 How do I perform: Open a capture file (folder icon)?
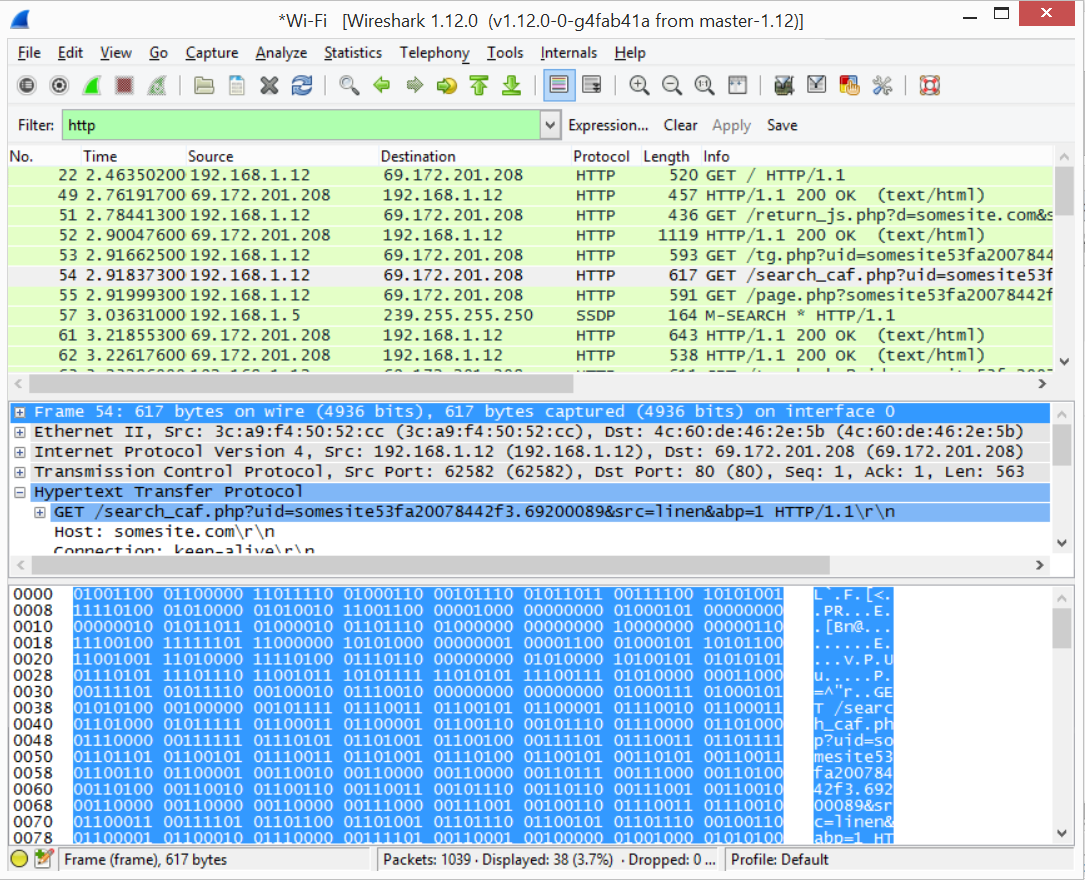tap(203, 86)
